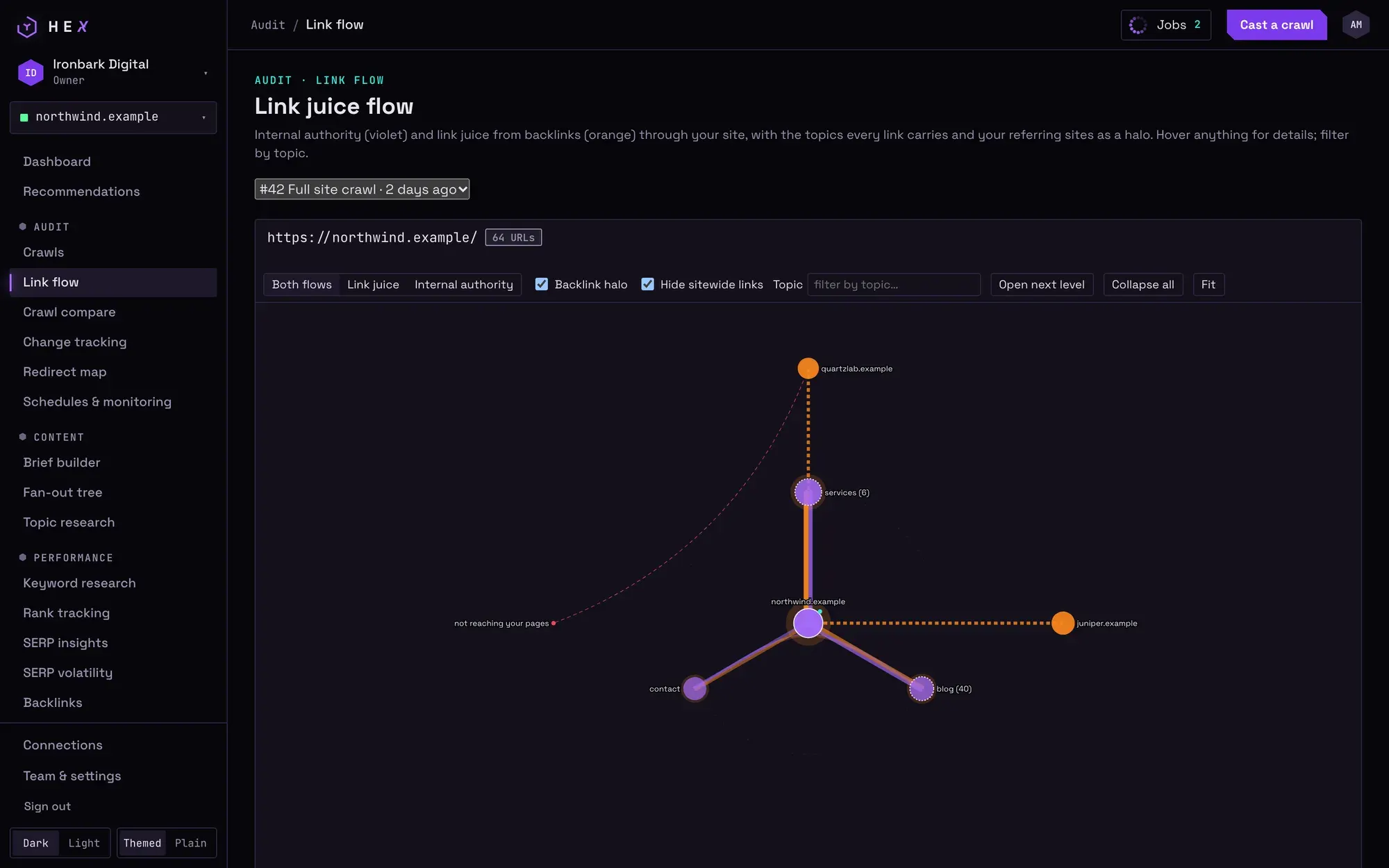Screen dimensions: 1389x868
Task: Click Sign out
Action: pyautogui.click(x=47, y=806)
